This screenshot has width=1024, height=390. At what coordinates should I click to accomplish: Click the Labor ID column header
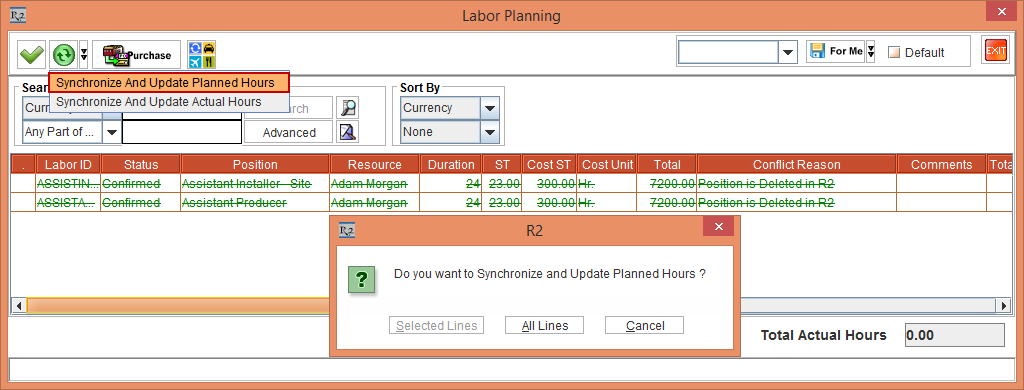(68, 165)
